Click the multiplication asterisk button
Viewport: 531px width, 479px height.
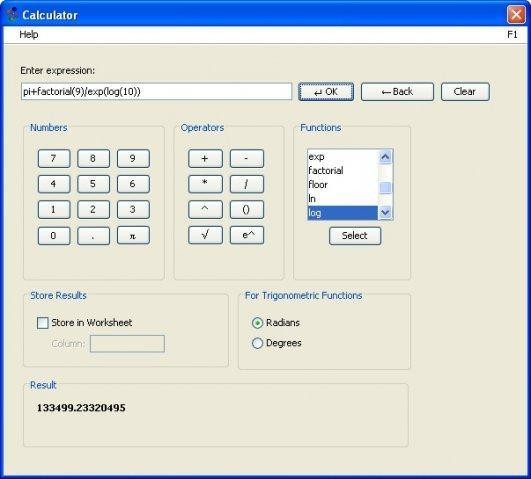pyautogui.click(x=205, y=184)
